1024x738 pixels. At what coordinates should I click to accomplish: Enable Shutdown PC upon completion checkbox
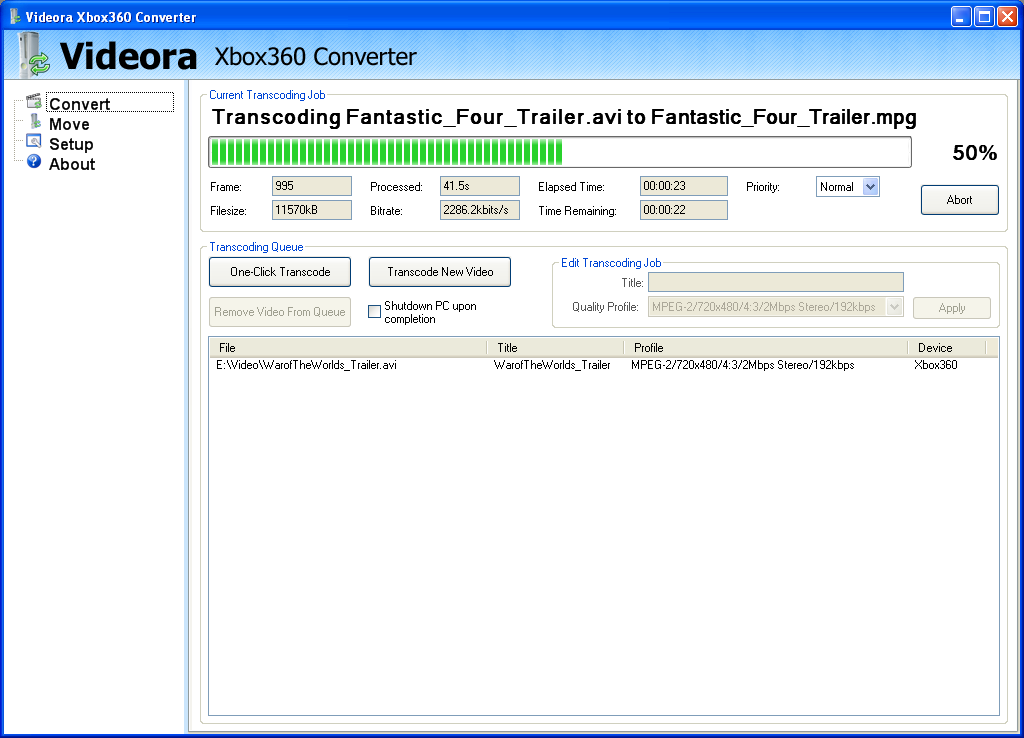[x=375, y=312]
